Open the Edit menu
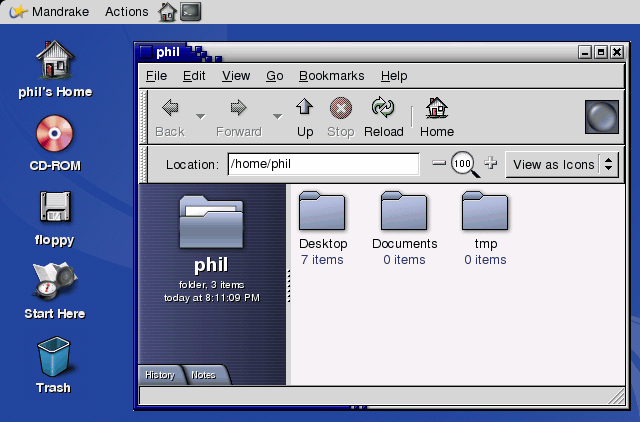 point(194,76)
